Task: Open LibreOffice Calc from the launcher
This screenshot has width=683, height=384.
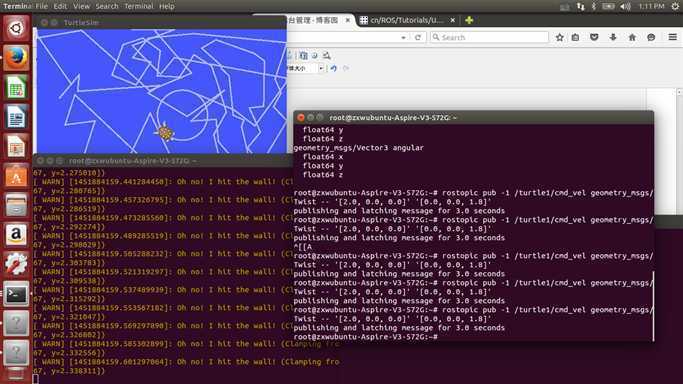Action: pyautogui.click(x=16, y=87)
